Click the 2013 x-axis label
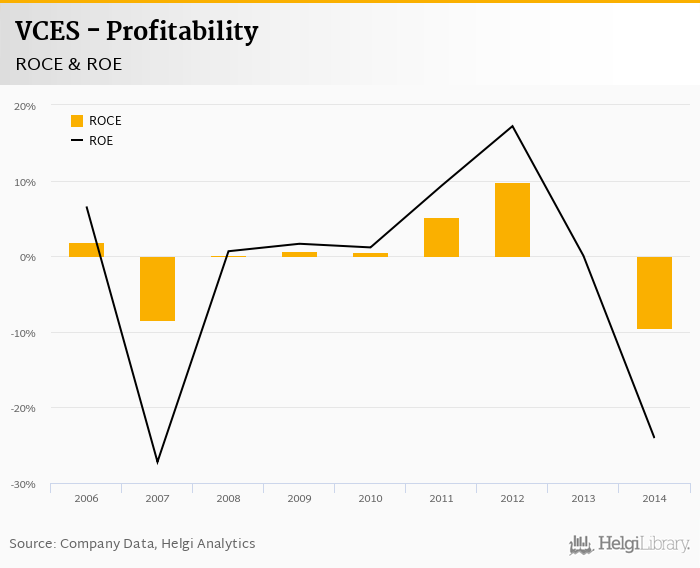This screenshot has height=568, width=700. pos(583,496)
